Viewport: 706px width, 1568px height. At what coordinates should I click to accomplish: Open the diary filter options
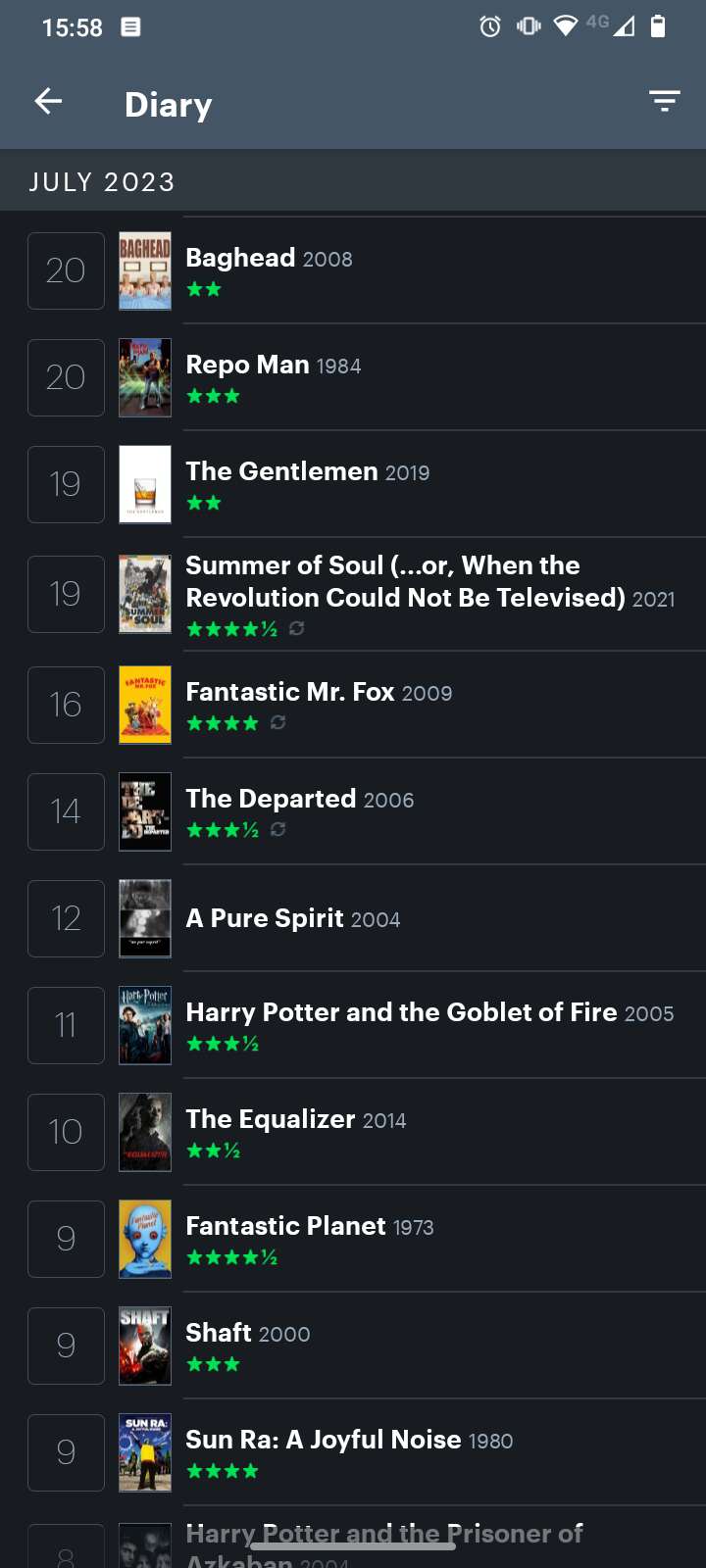click(664, 101)
